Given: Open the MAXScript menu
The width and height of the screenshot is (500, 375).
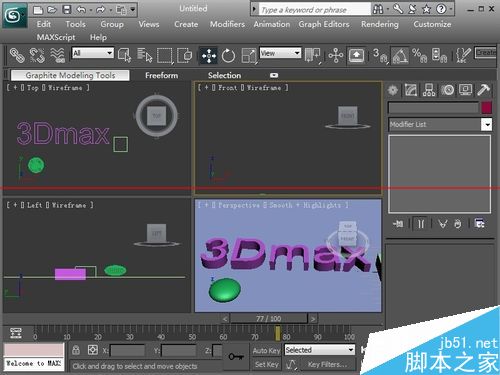Looking at the screenshot, I should click(56, 37).
